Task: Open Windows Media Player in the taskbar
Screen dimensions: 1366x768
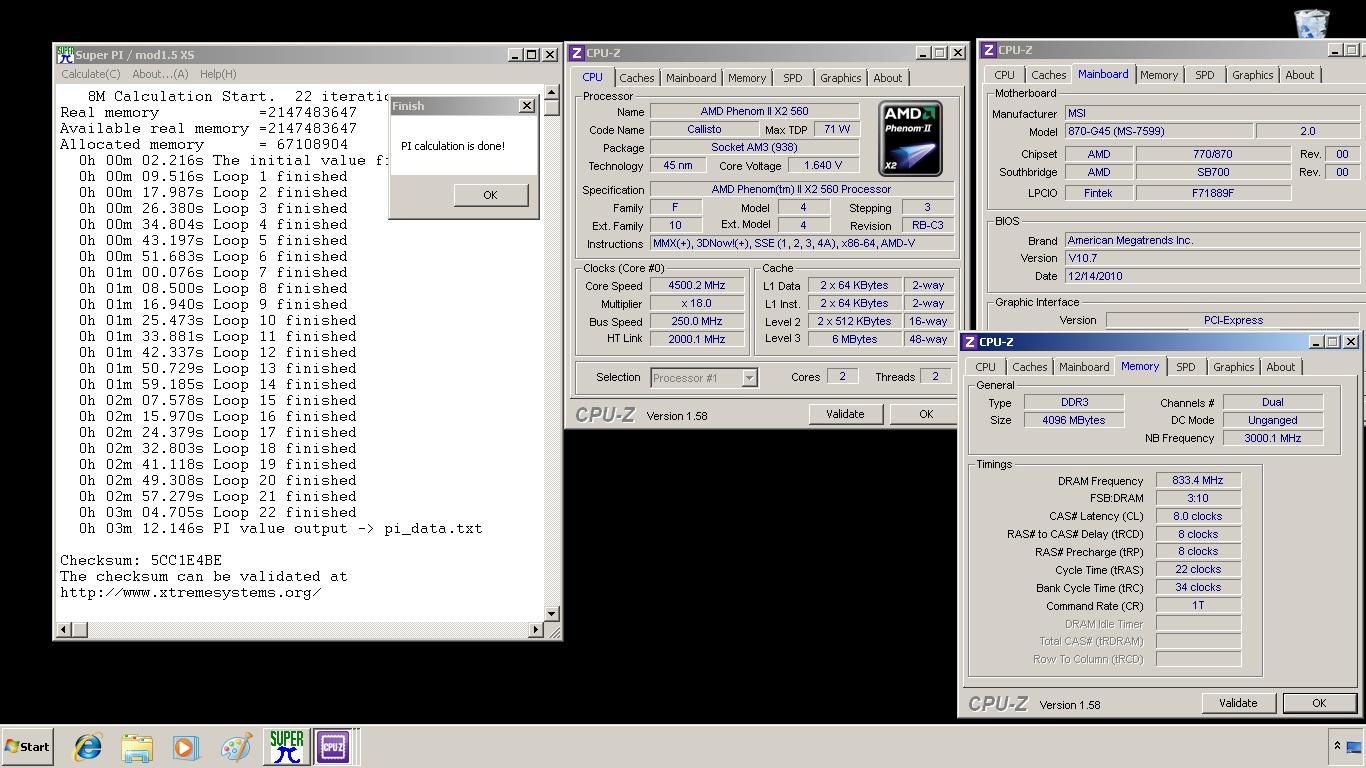Action: (185, 747)
